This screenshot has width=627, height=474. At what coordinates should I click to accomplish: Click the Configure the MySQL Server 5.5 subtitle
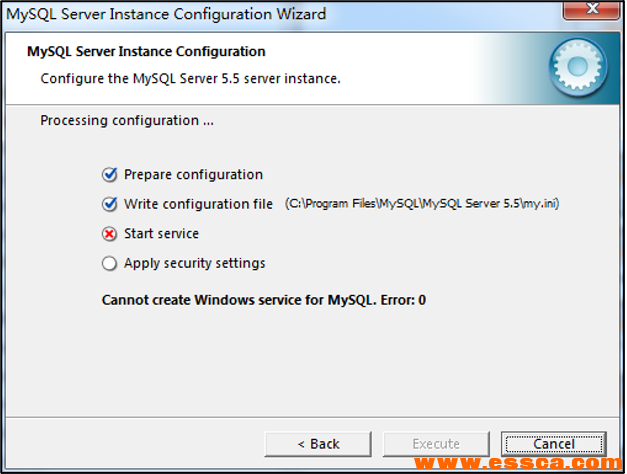(190, 78)
